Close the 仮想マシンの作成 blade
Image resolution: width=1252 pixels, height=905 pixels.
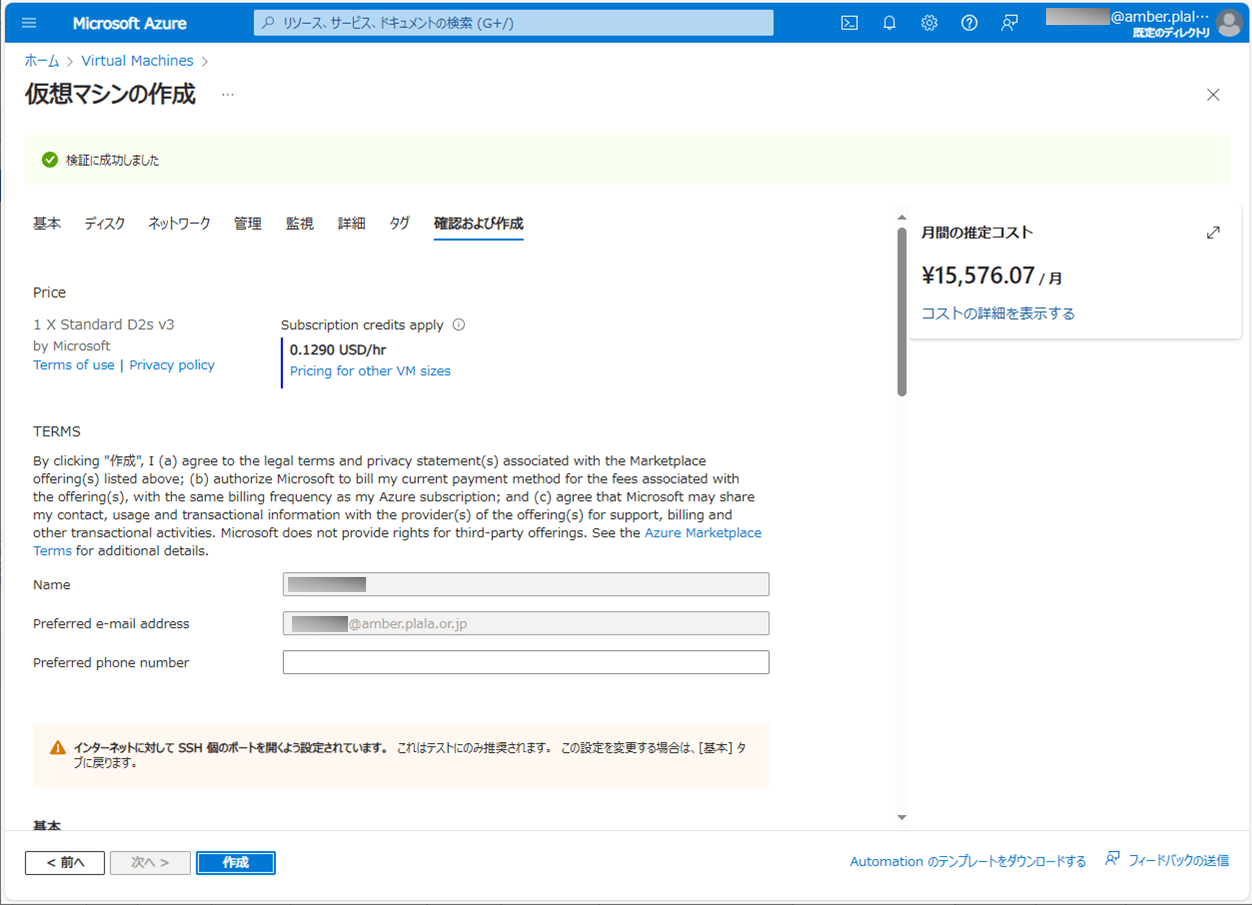tap(1213, 95)
